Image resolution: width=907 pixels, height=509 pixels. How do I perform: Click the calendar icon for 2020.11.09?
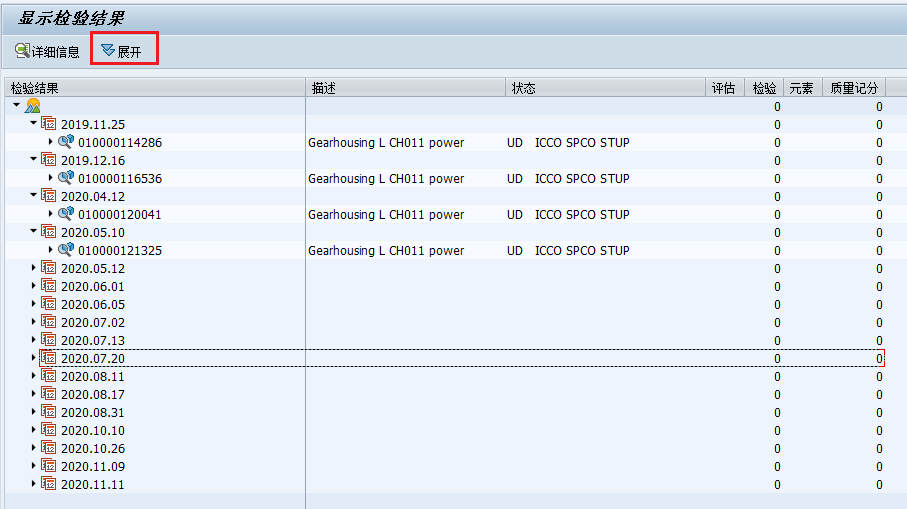pos(49,465)
